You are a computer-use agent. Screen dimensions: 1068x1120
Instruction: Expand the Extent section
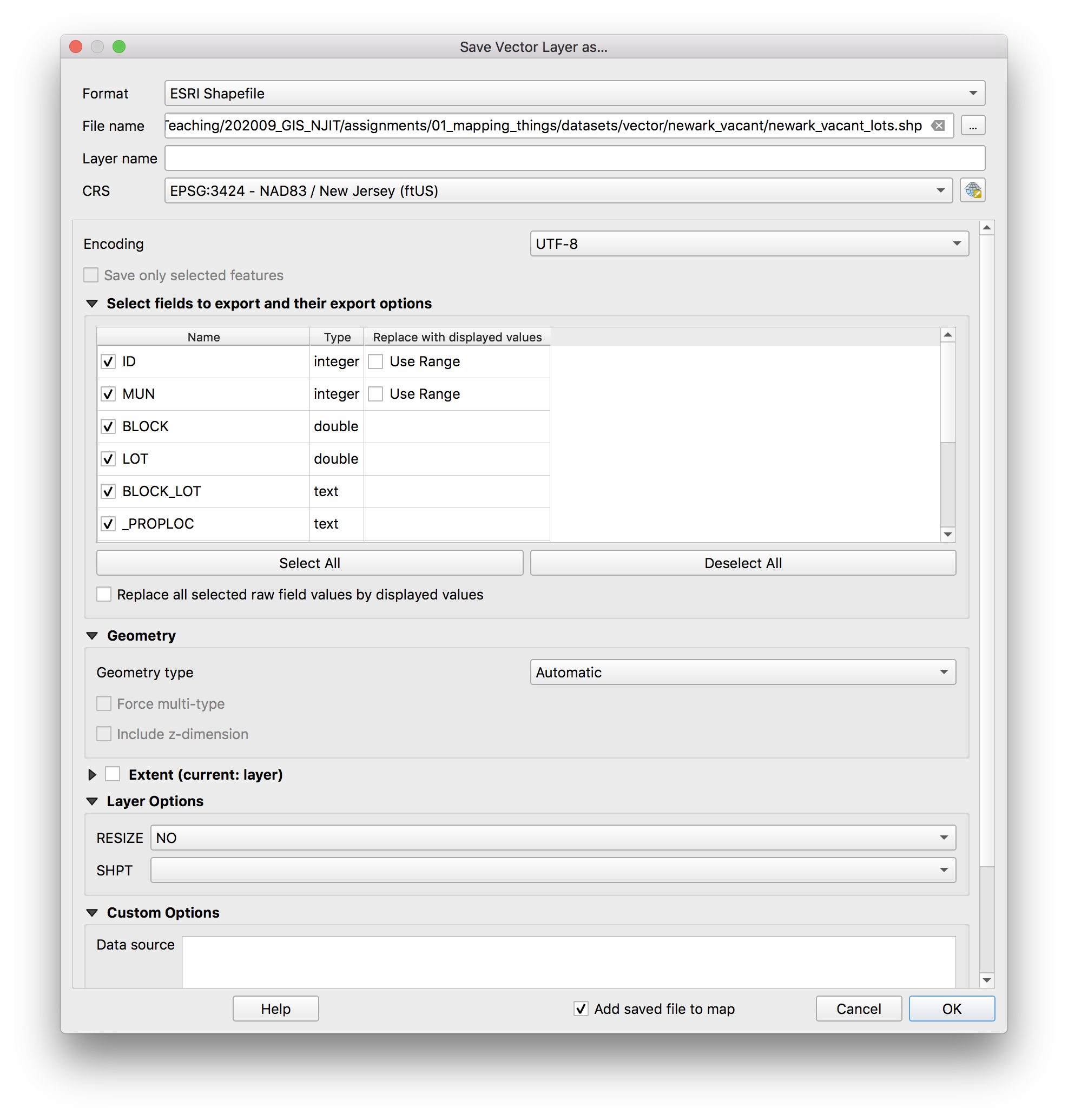(x=91, y=774)
